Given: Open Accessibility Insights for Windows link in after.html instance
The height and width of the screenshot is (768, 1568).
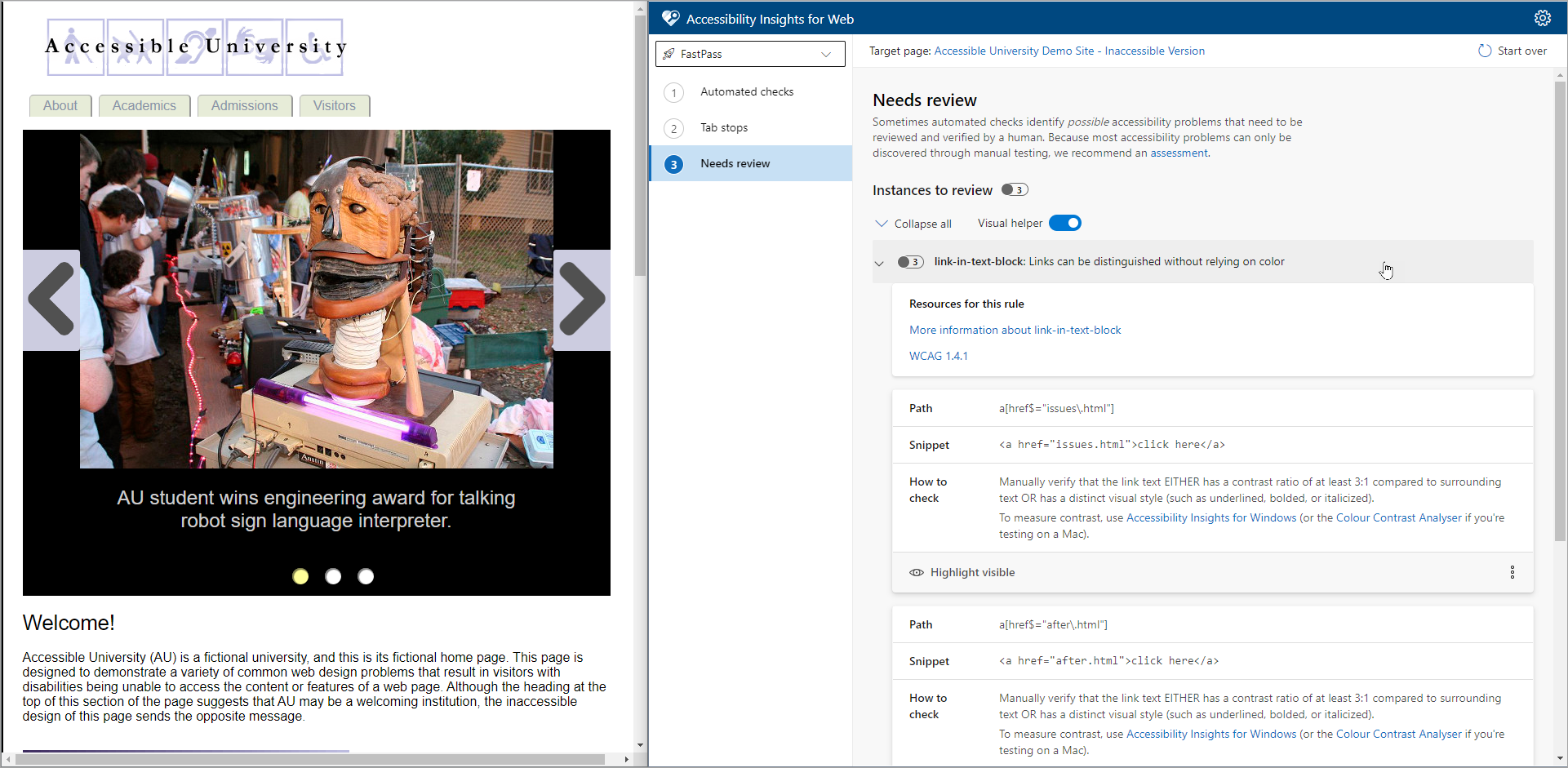Looking at the screenshot, I should [x=1210, y=734].
